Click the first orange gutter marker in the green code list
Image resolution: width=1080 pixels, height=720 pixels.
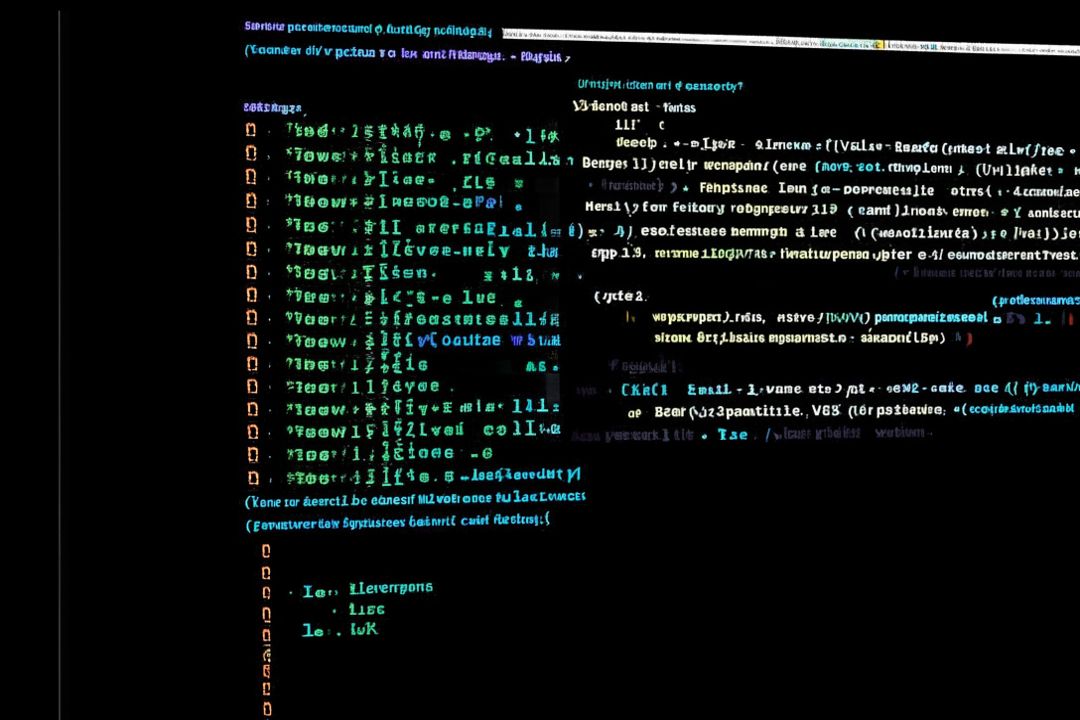click(x=252, y=130)
